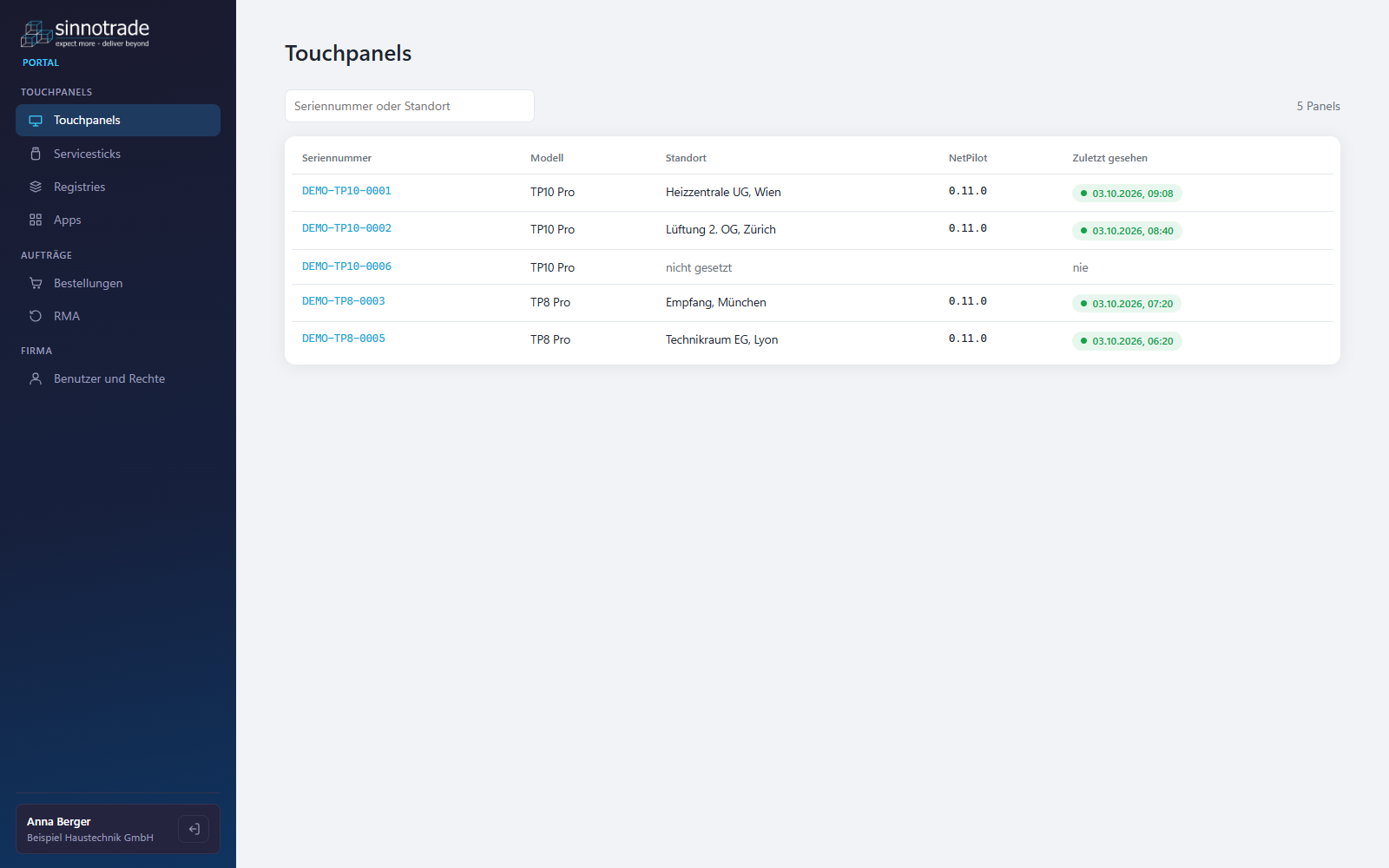Click the Touchpanels page heading
This screenshot has width=1389, height=868.
348,53
